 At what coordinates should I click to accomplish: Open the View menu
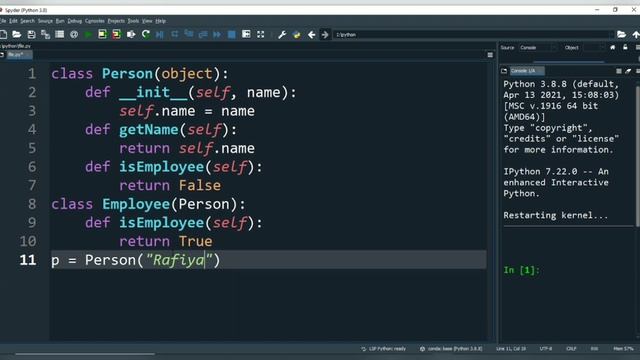(147, 21)
